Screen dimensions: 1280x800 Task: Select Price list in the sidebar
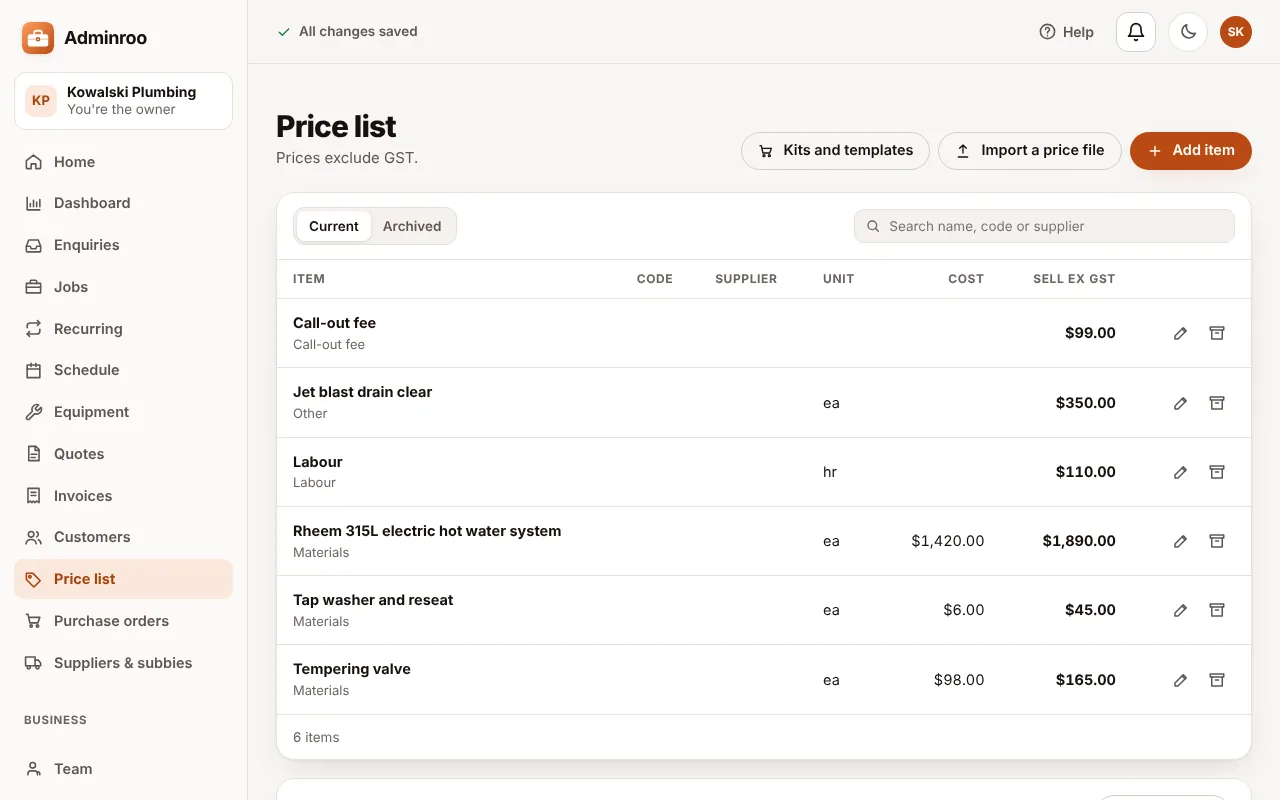click(x=123, y=579)
